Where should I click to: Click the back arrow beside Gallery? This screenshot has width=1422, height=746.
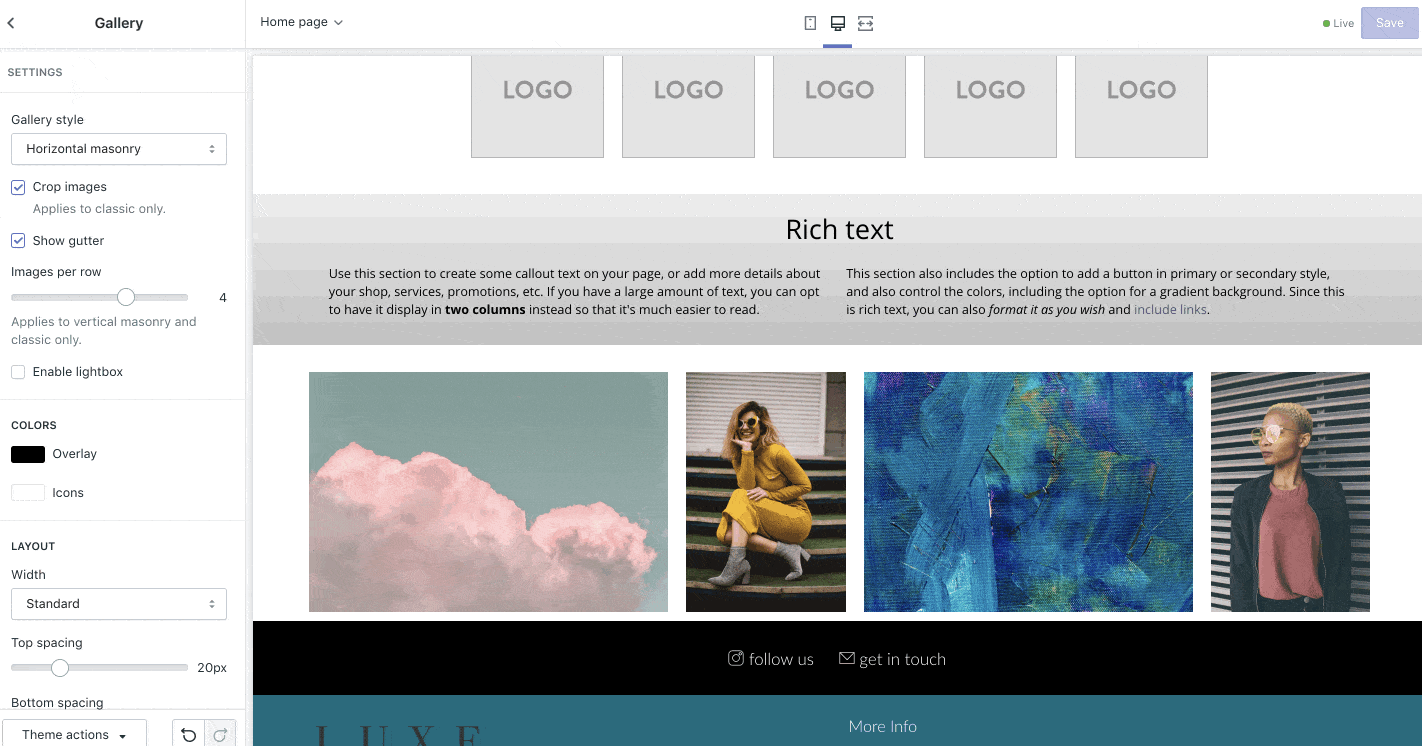click(x=11, y=23)
